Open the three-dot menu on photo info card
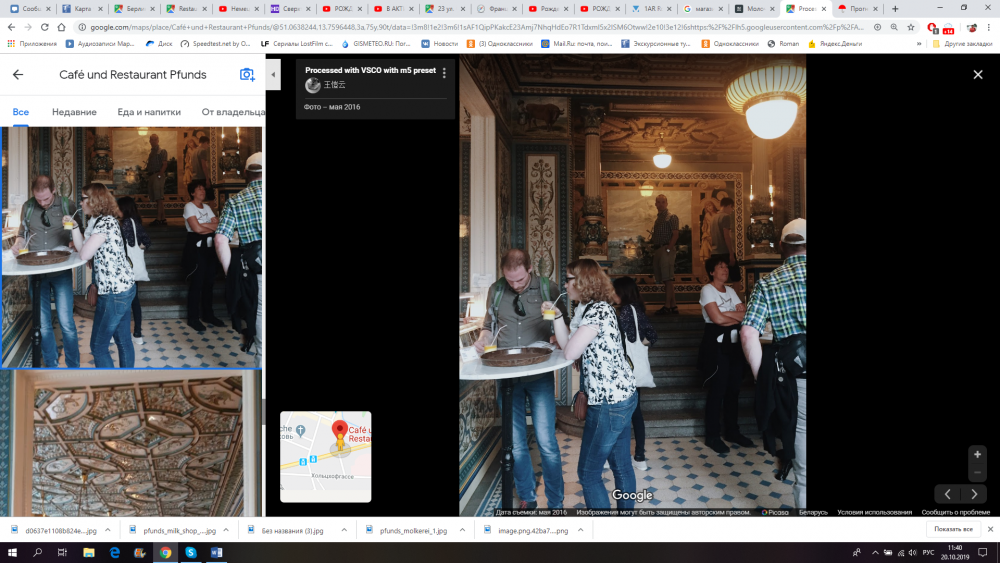 pos(444,73)
